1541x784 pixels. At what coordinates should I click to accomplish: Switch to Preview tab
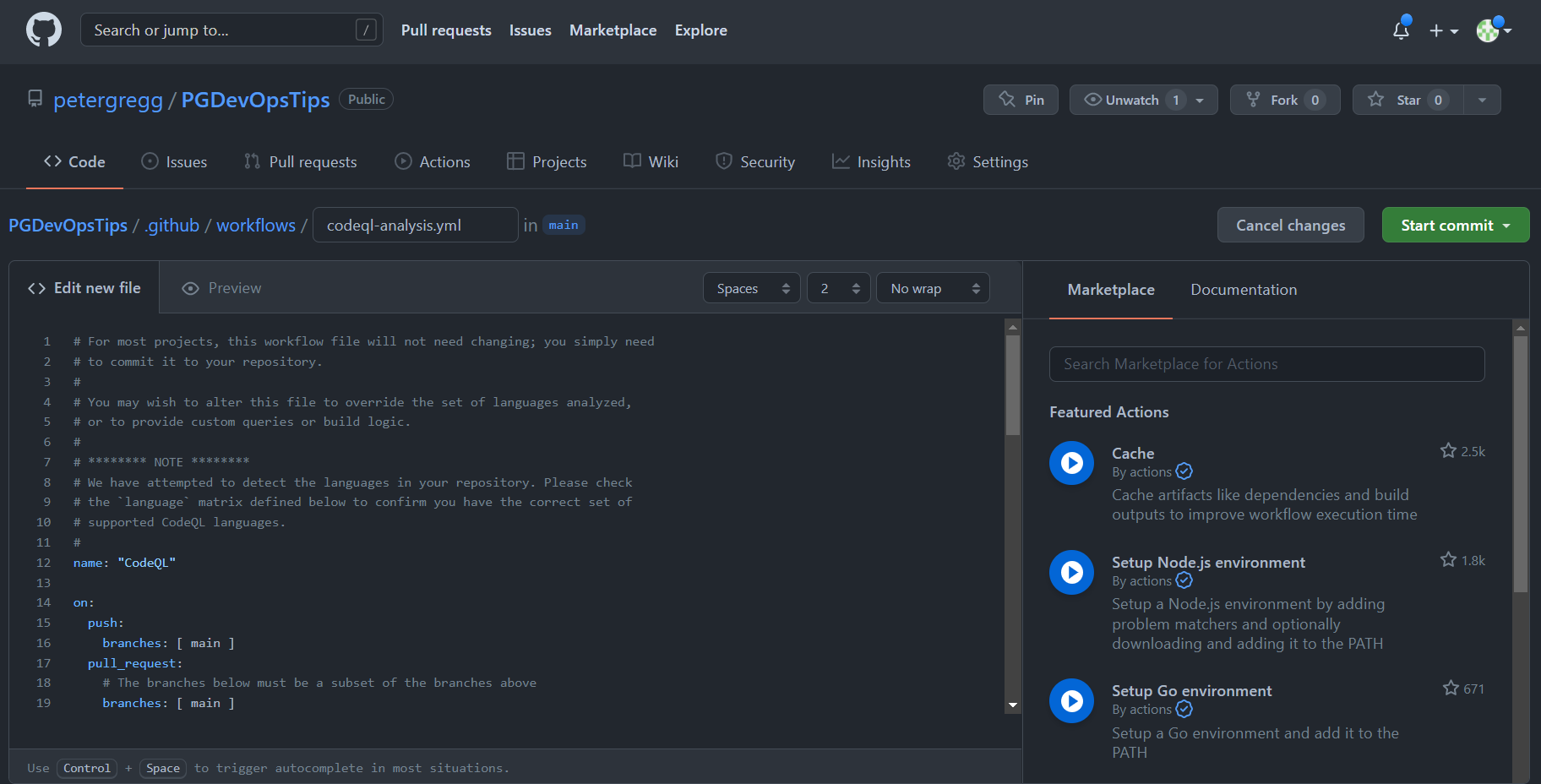point(222,288)
